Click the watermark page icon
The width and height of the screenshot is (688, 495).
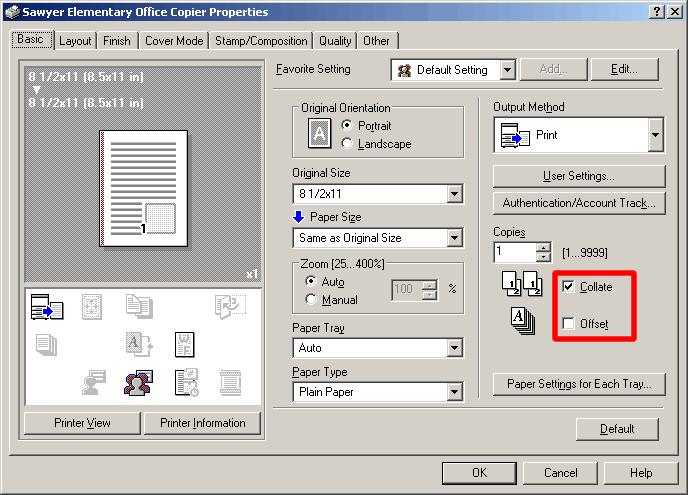(185, 344)
